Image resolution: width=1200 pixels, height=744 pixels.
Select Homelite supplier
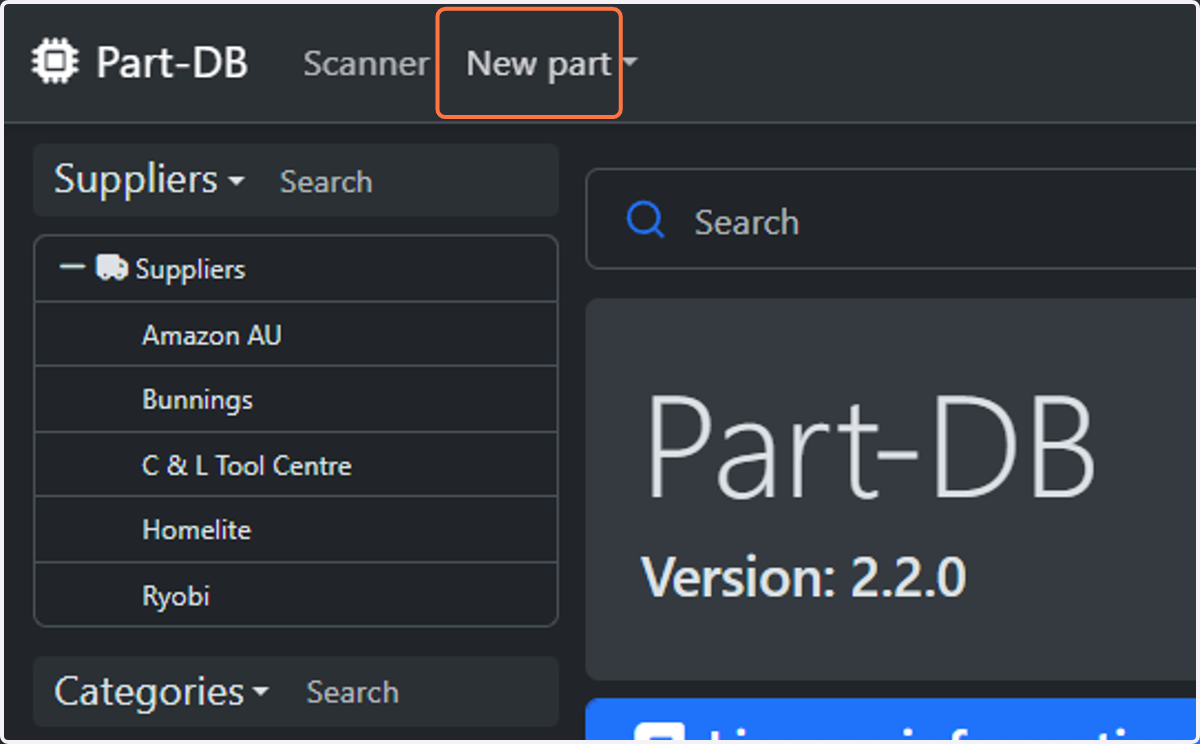pos(296,530)
